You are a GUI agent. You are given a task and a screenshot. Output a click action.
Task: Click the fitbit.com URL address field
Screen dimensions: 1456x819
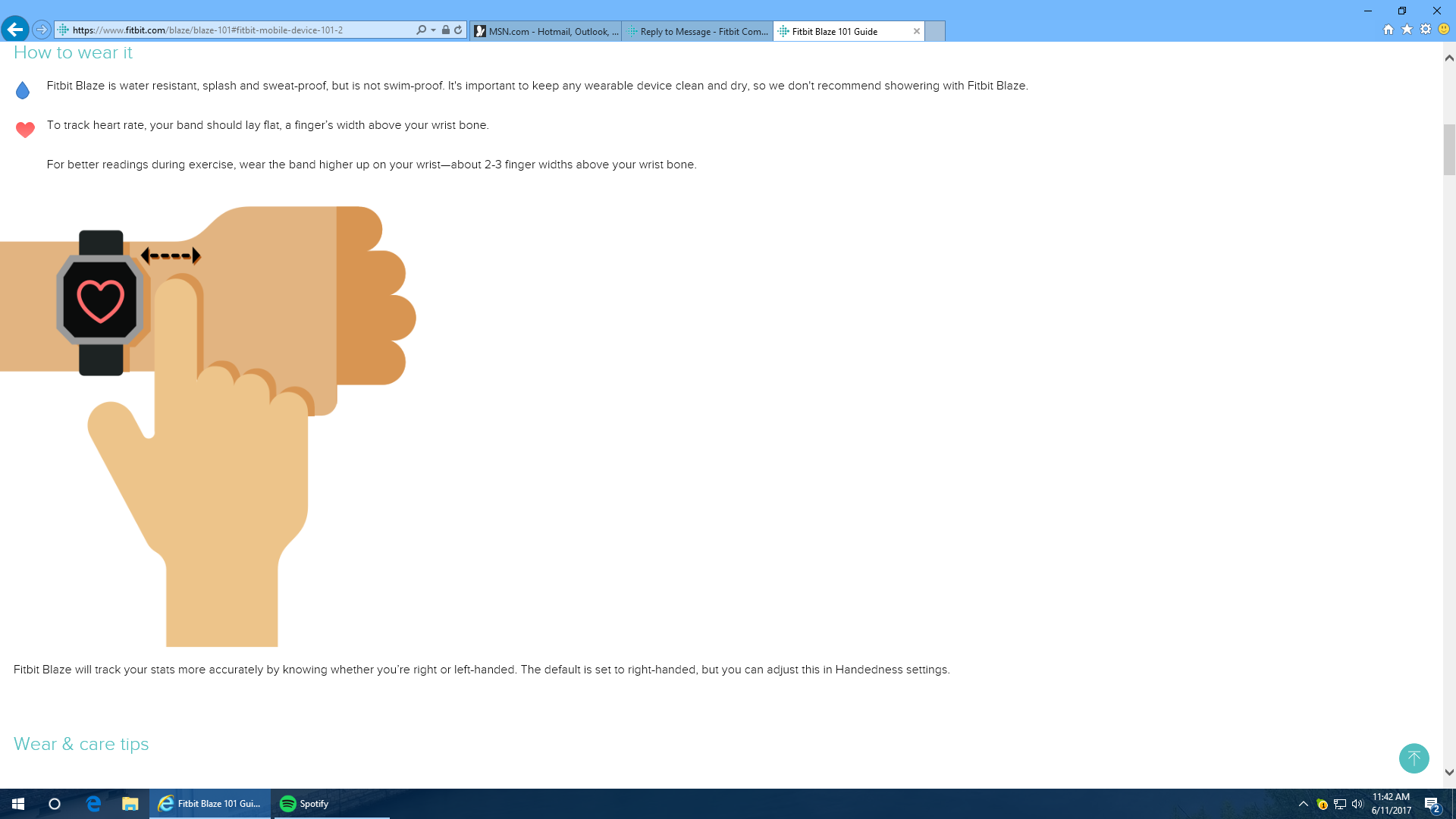(x=227, y=30)
